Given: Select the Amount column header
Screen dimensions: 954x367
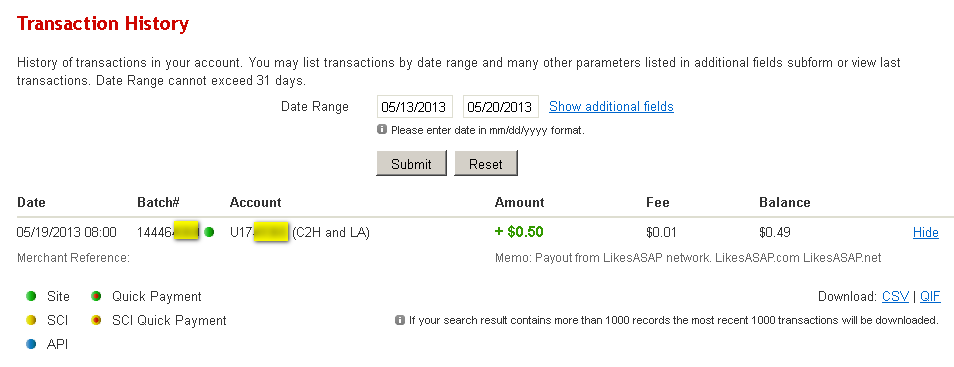Looking at the screenshot, I should click(x=520, y=202).
